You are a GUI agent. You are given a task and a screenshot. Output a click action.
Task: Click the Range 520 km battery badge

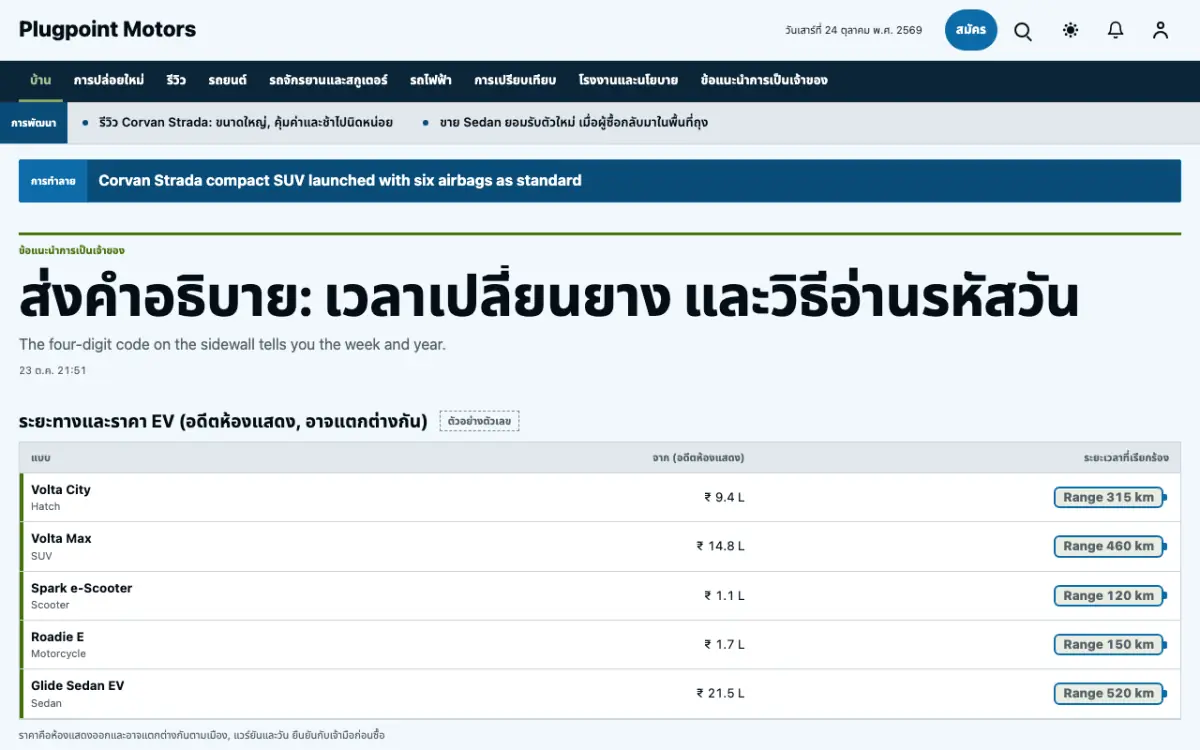click(1109, 694)
